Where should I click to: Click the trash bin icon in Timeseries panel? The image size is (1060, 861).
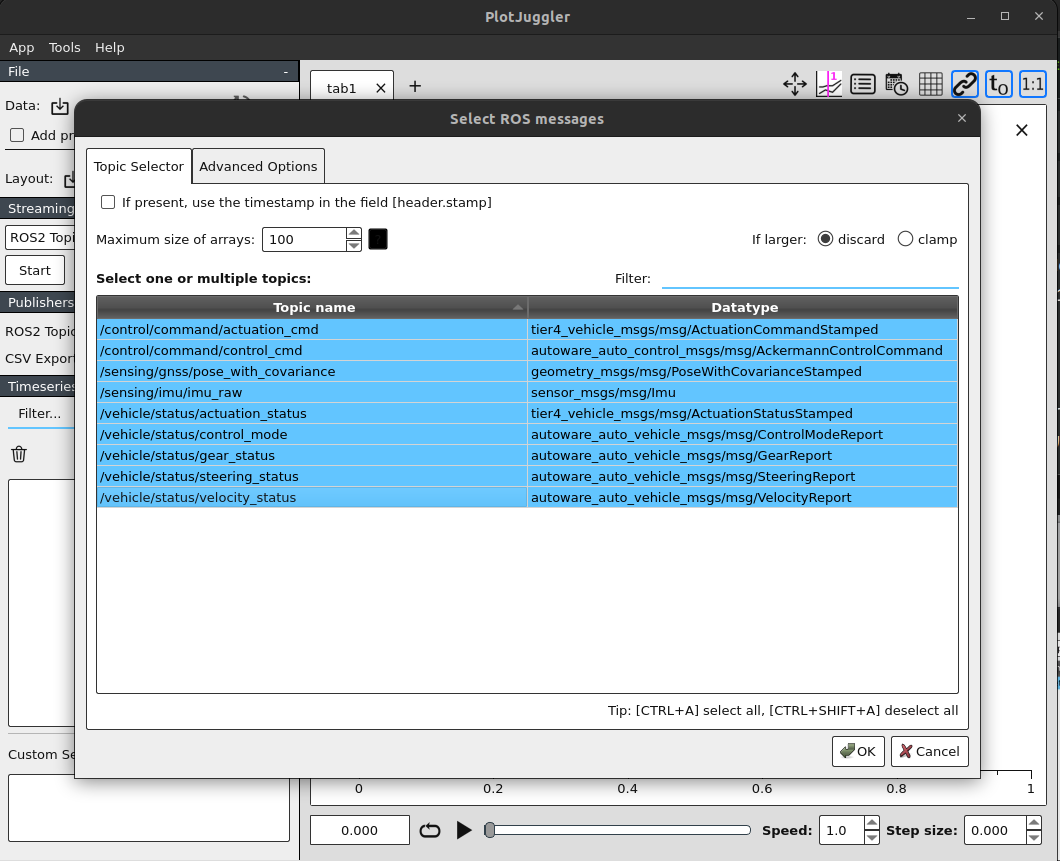click(19, 454)
